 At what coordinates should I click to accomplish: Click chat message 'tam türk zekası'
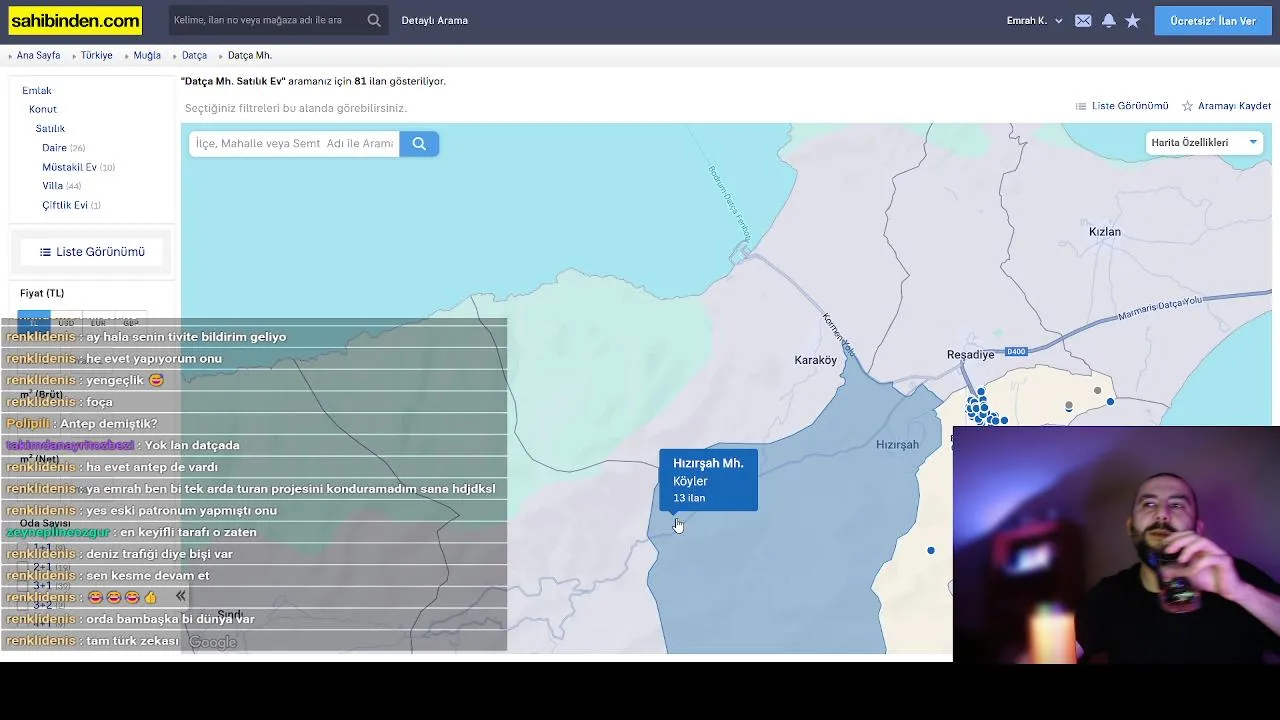(x=132, y=641)
